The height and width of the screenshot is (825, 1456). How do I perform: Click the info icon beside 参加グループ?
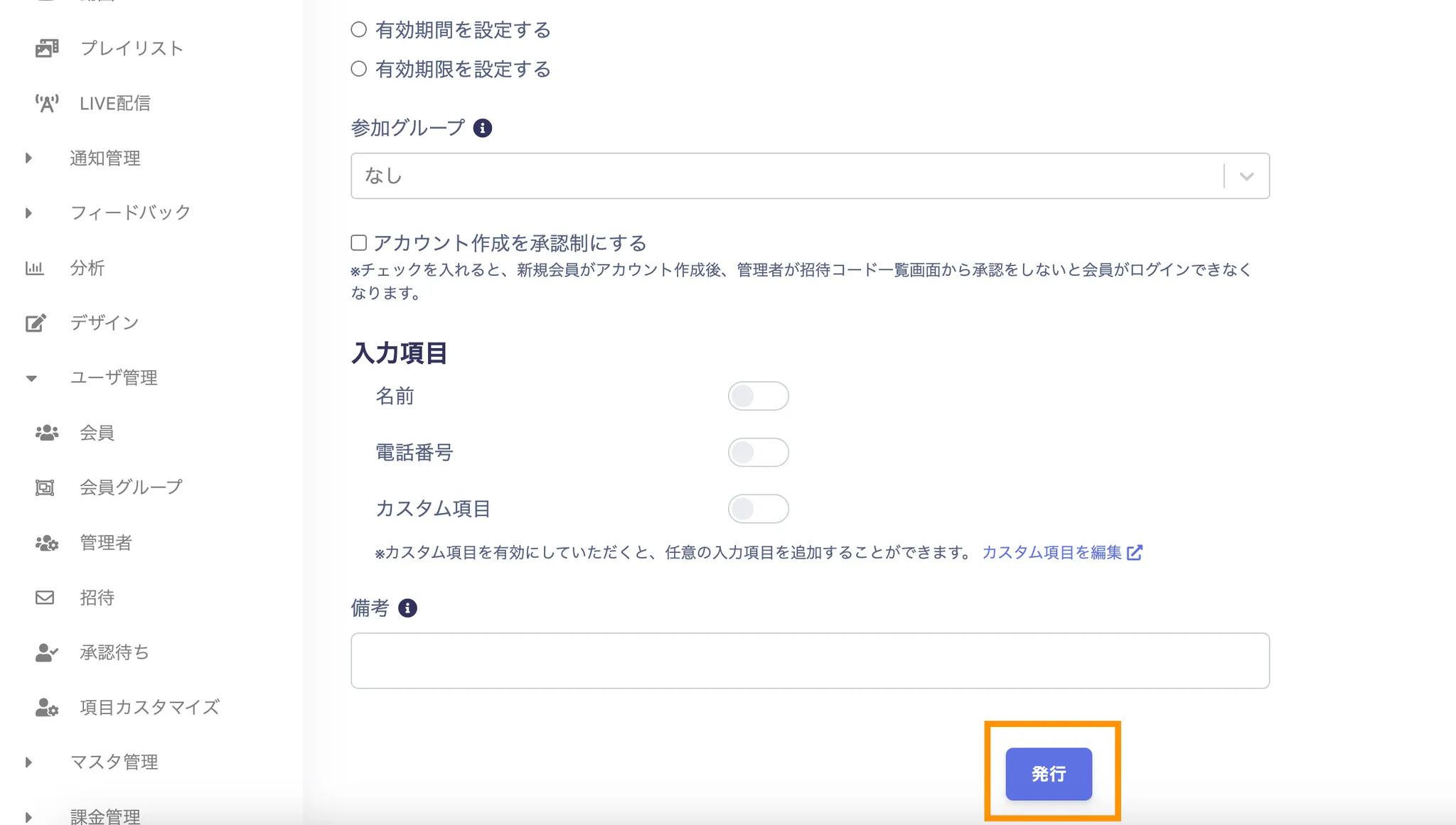click(x=482, y=128)
